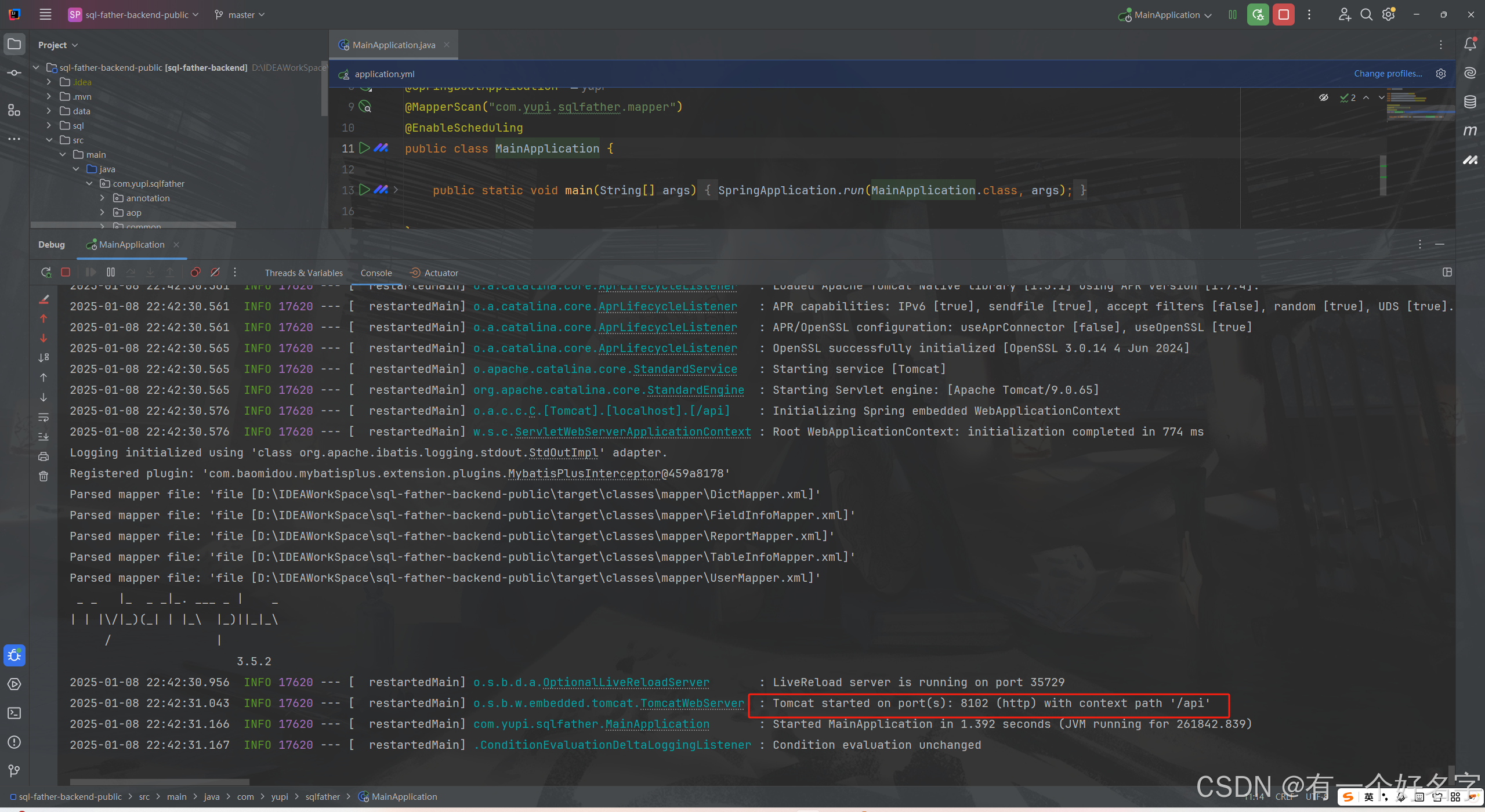Open StandardService class link in console
1485x812 pixels.
click(685, 369)
